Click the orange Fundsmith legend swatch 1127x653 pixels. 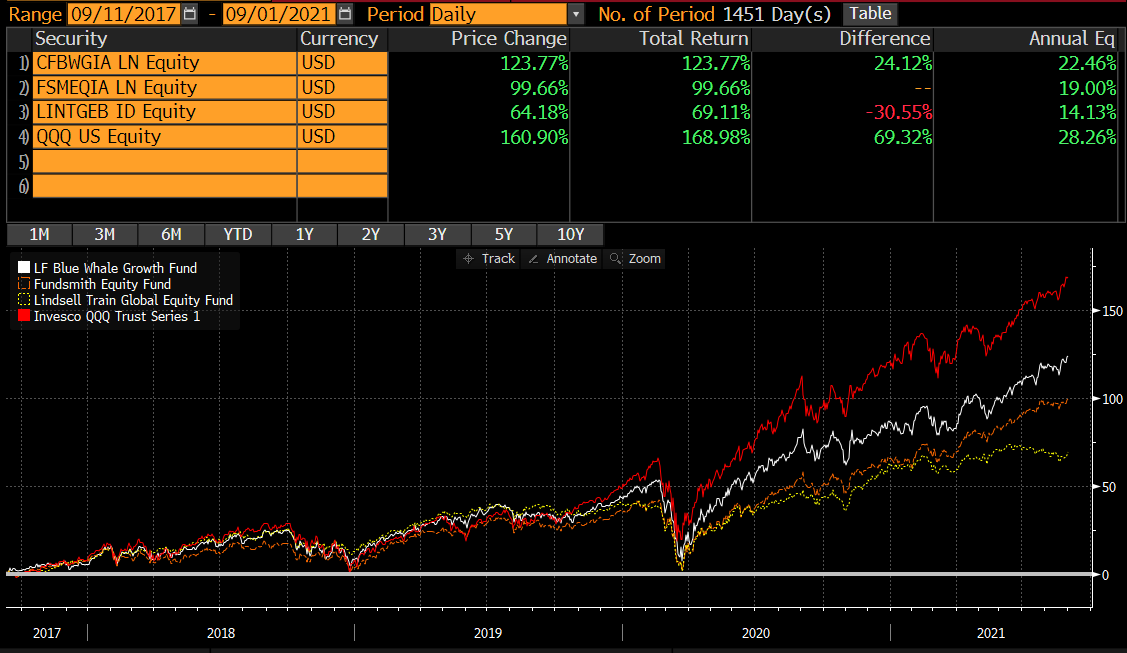pos(24,284)
